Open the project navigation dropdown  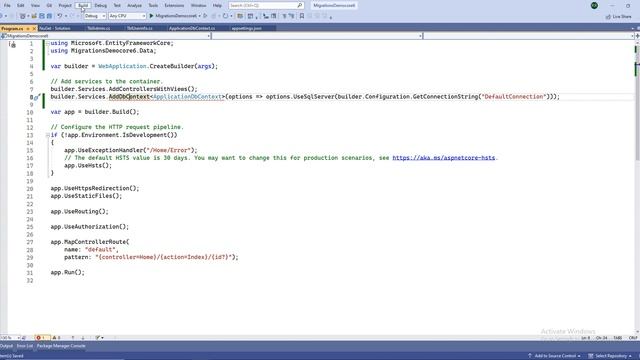(x=105, y=36)
